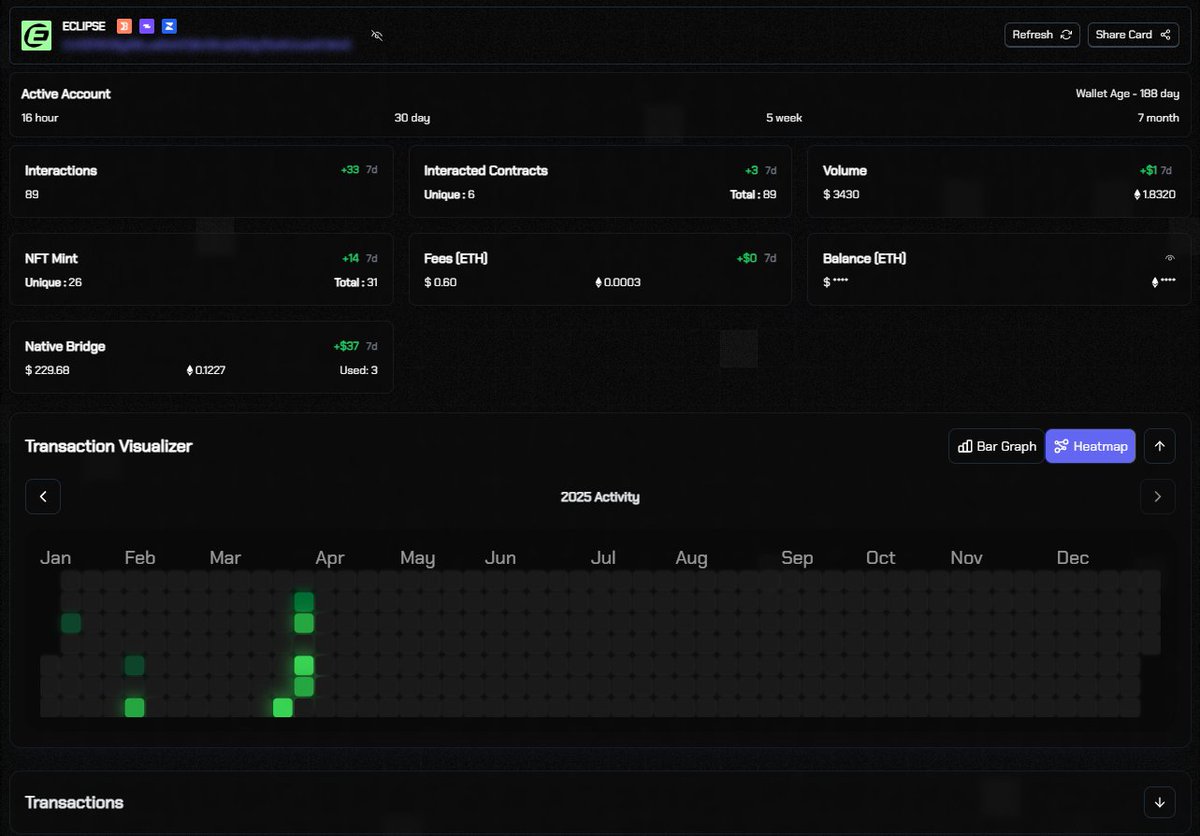Click the "7 month" active account value

point(1158,118)
